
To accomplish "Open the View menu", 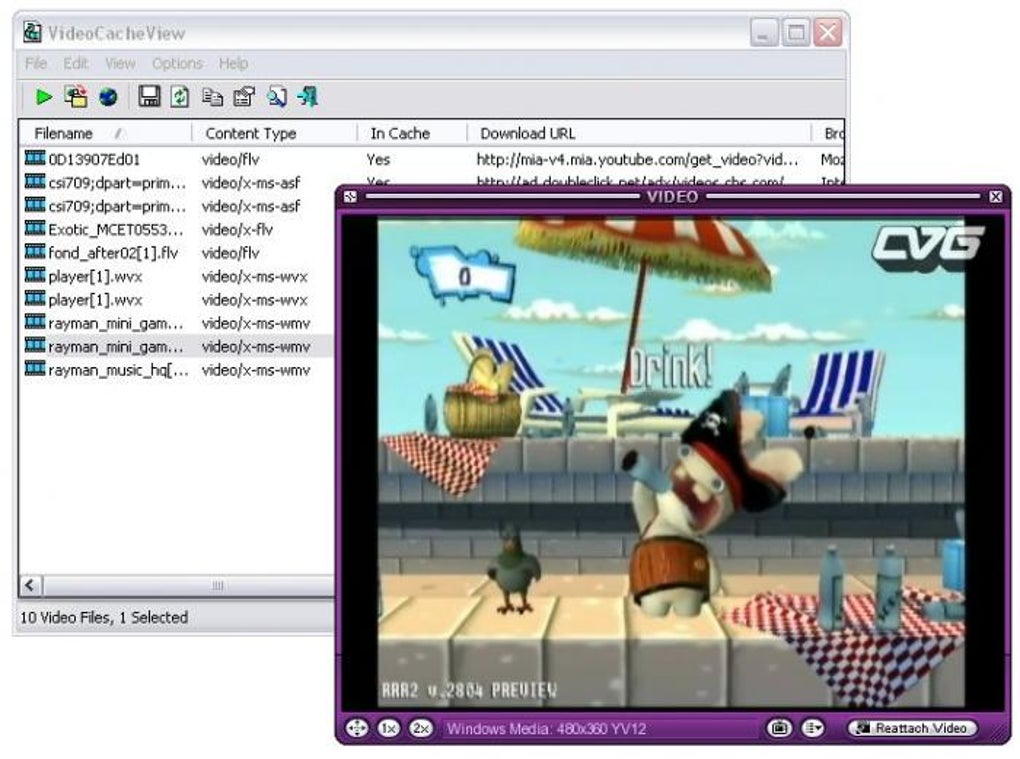I will [120, 63].
